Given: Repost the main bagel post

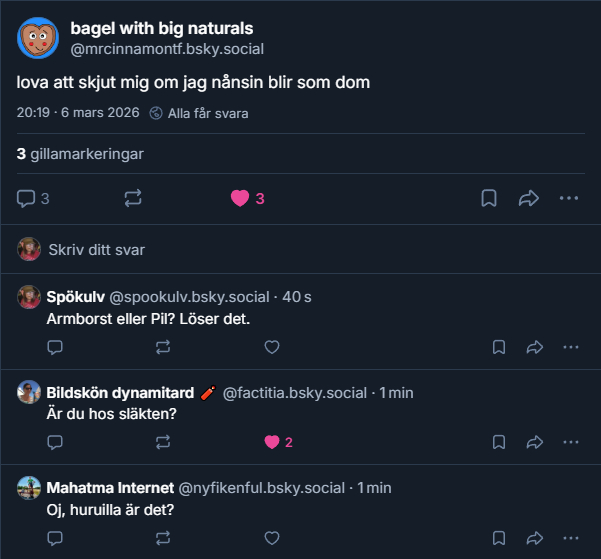Looking at the screenshot, I should 133,198.
